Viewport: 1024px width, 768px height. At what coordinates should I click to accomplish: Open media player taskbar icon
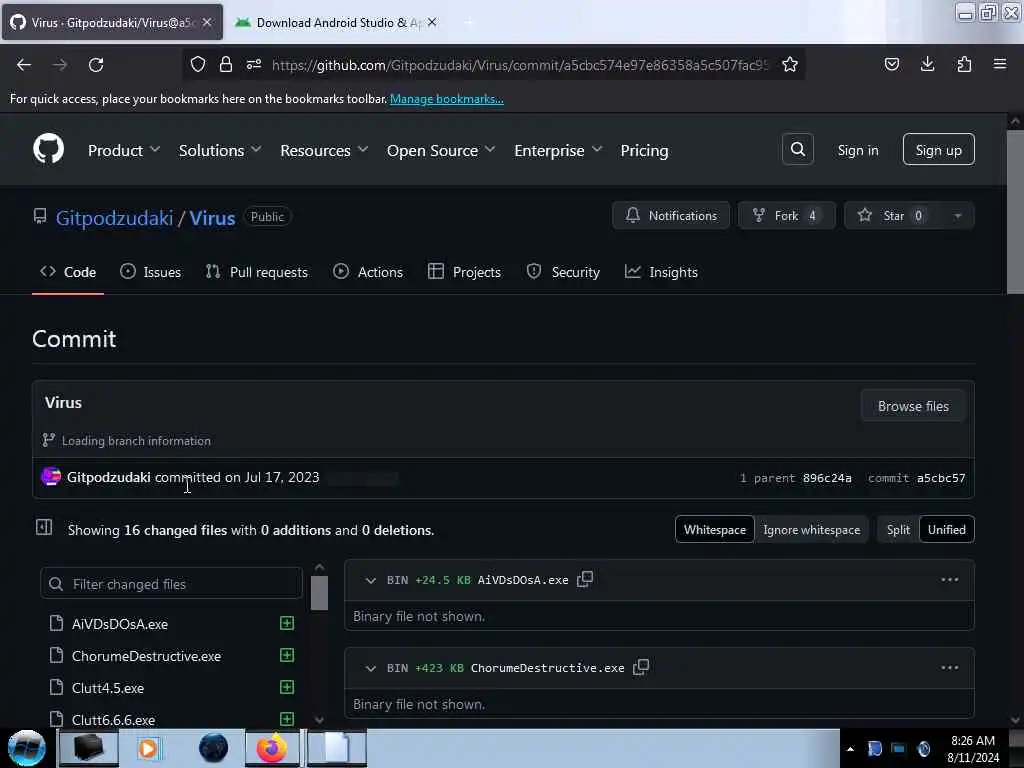coord(148,748)
